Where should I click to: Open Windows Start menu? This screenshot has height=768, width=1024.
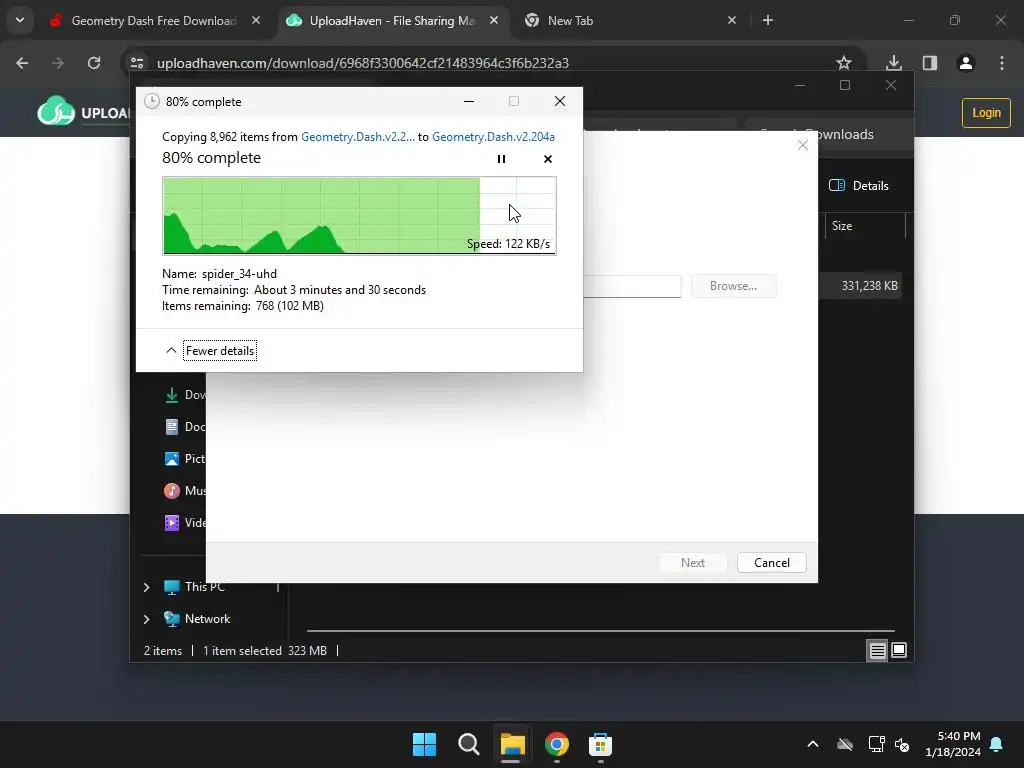pos(424,744)
